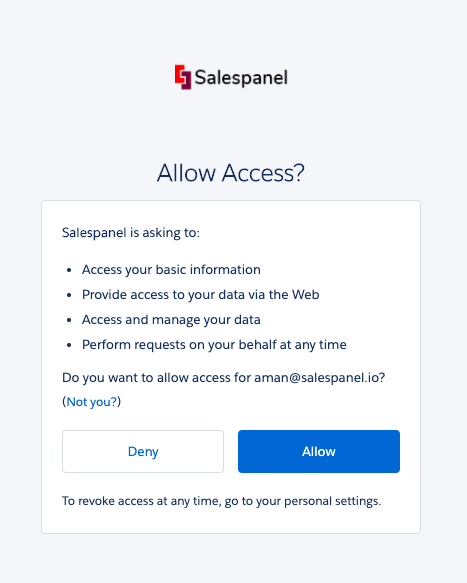Viewport: 467px width, 583px height.
Task: Select "Perform requests on your behalf" item
Action: click(214, 345)
